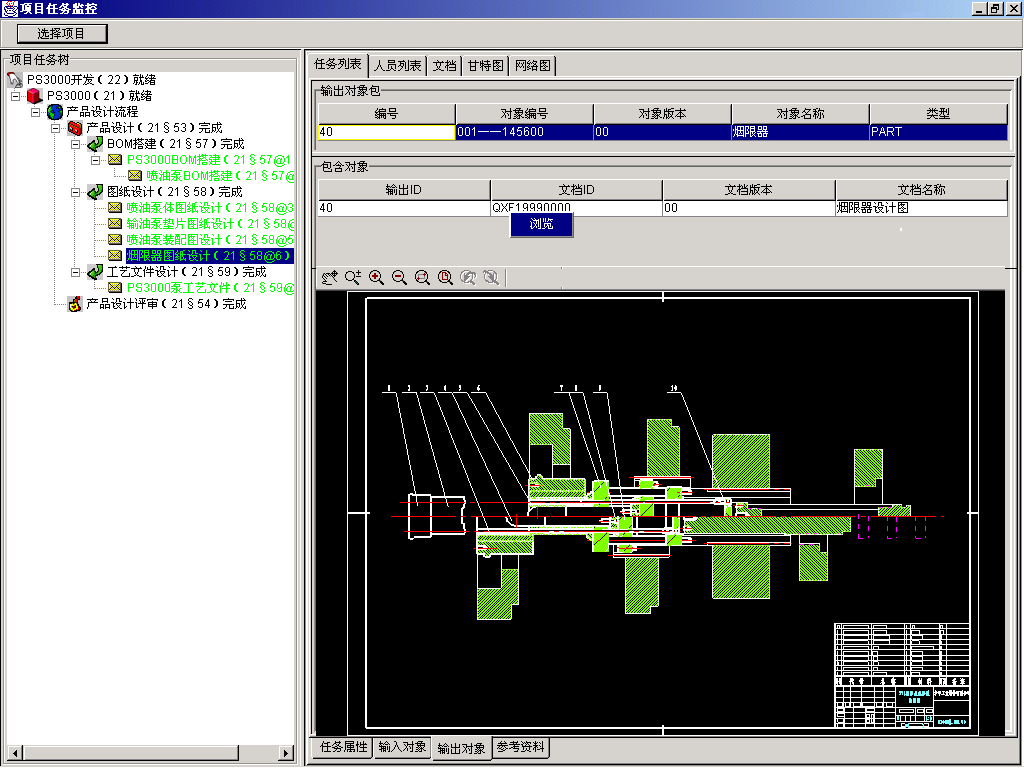Click the 编号 cell containing 40

coord(387,132)
